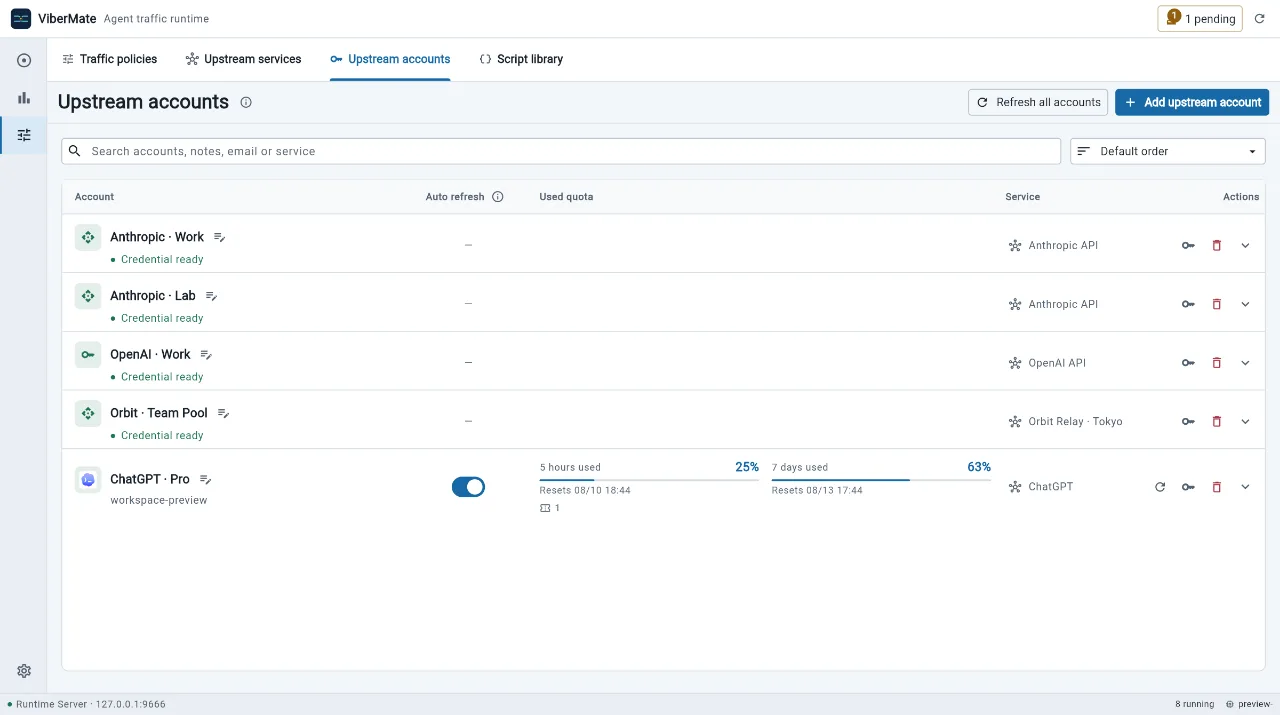1280x715 pixels.
Task: Expand the Anthropic · Work row
Action: [x=1245, y=245]
